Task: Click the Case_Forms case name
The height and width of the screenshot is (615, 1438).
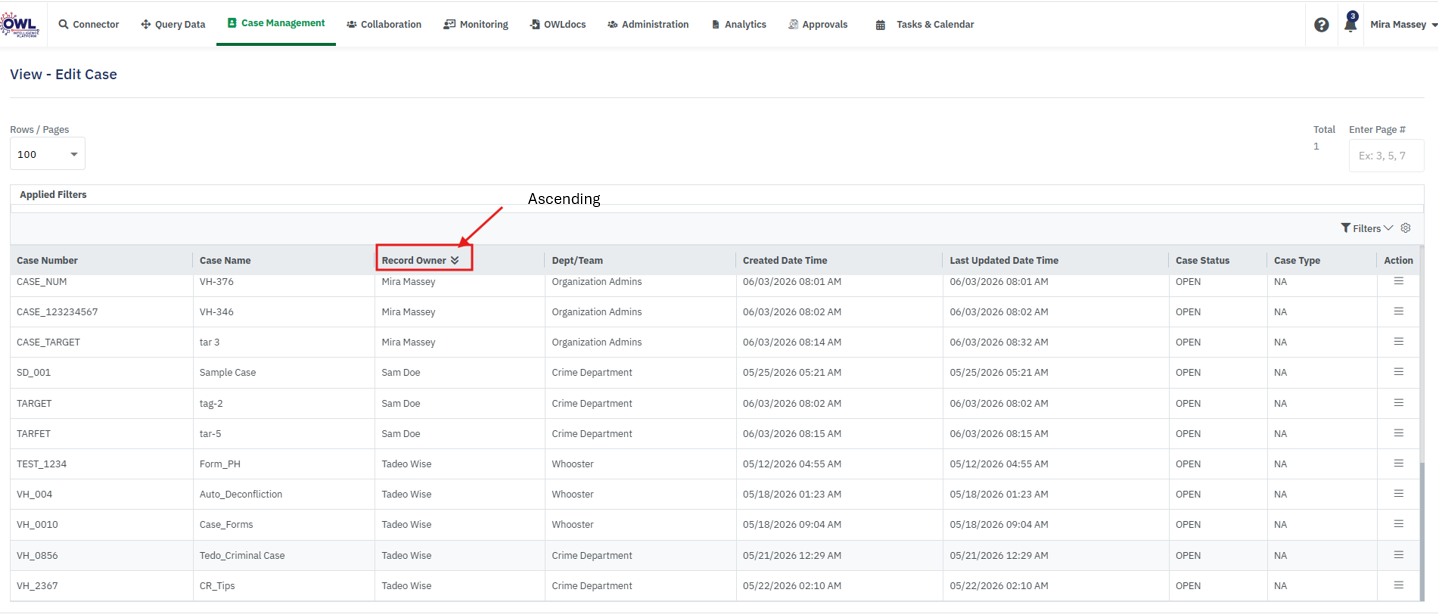Action: click(x=226, y=524)
